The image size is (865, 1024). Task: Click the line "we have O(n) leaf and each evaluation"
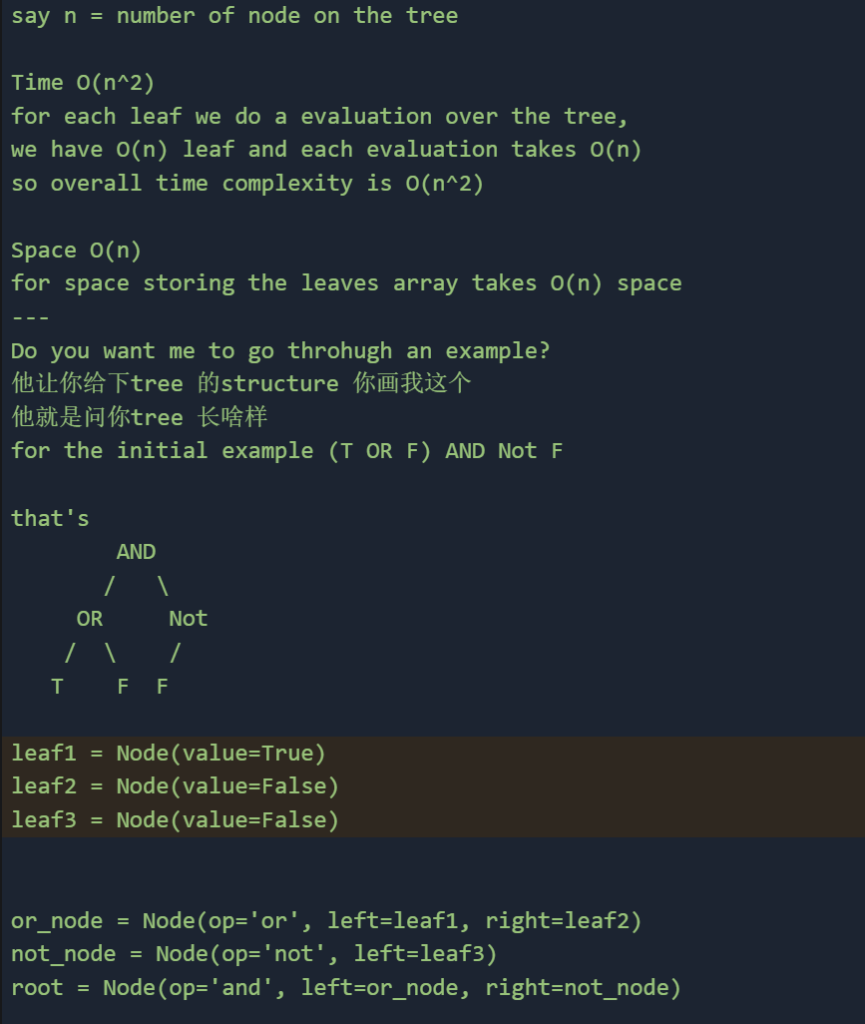coord(326,150)
